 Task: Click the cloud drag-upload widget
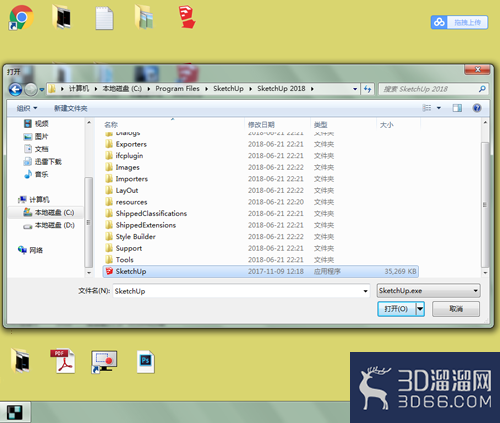[459, 22]
